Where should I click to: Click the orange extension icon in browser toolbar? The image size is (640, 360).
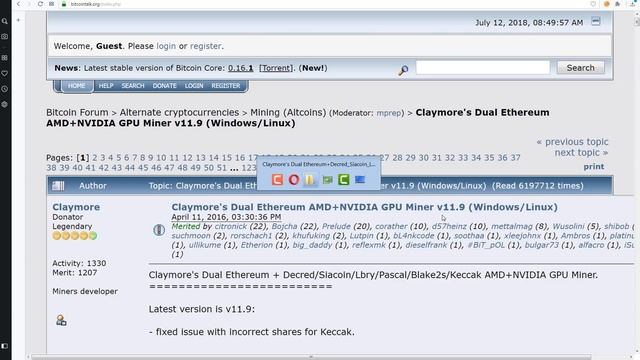click(x=607, y=4)
